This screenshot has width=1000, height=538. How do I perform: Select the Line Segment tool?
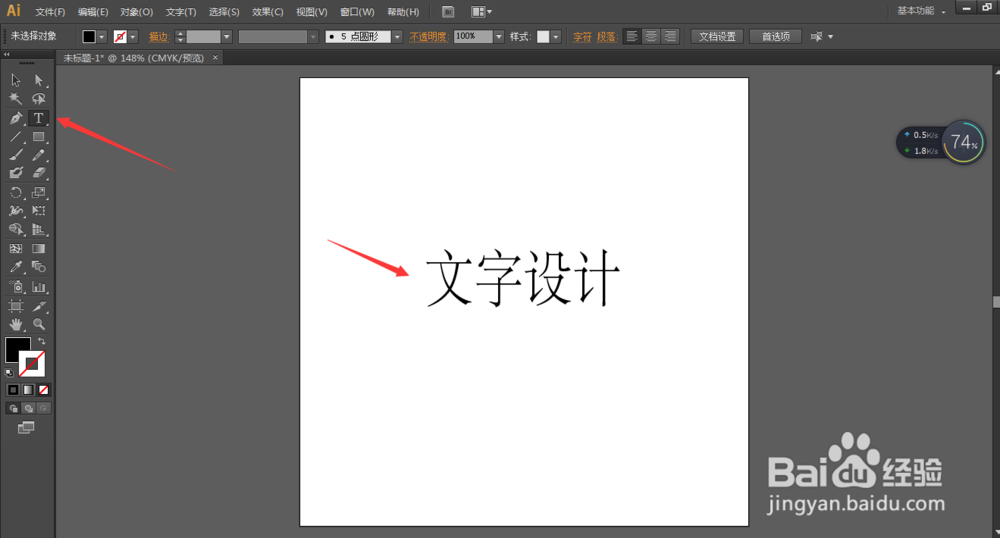coord(16,136)
